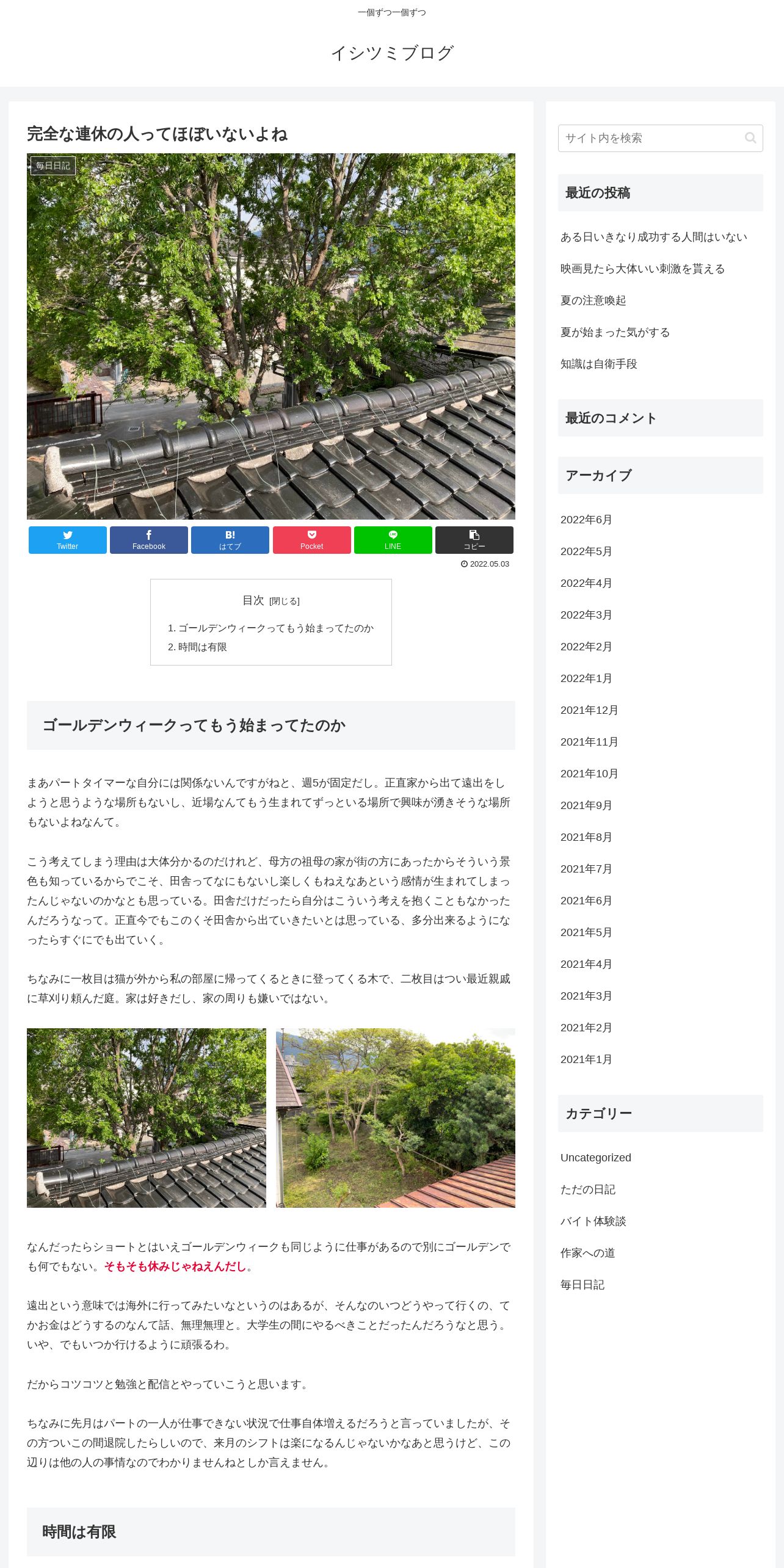The image size is (784, 1568).
Task: Open the 毎日日記 category in sidebar
Action: pos(583,1285)
